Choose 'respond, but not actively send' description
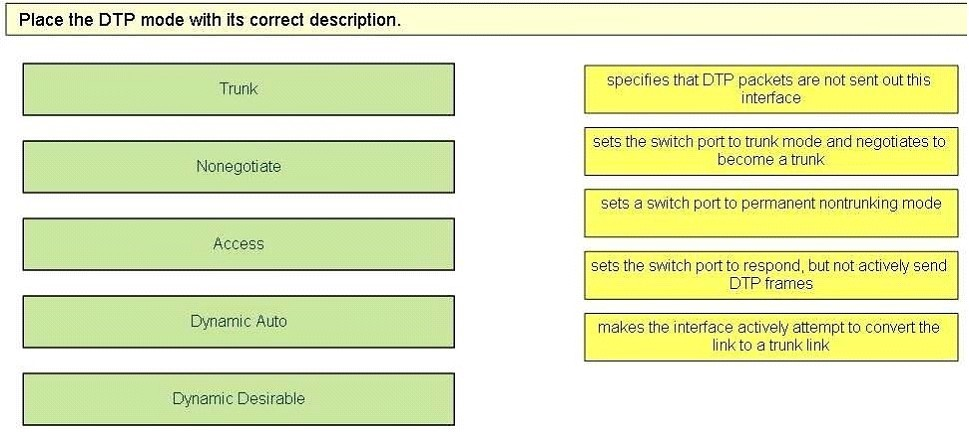 pos(771,275)
